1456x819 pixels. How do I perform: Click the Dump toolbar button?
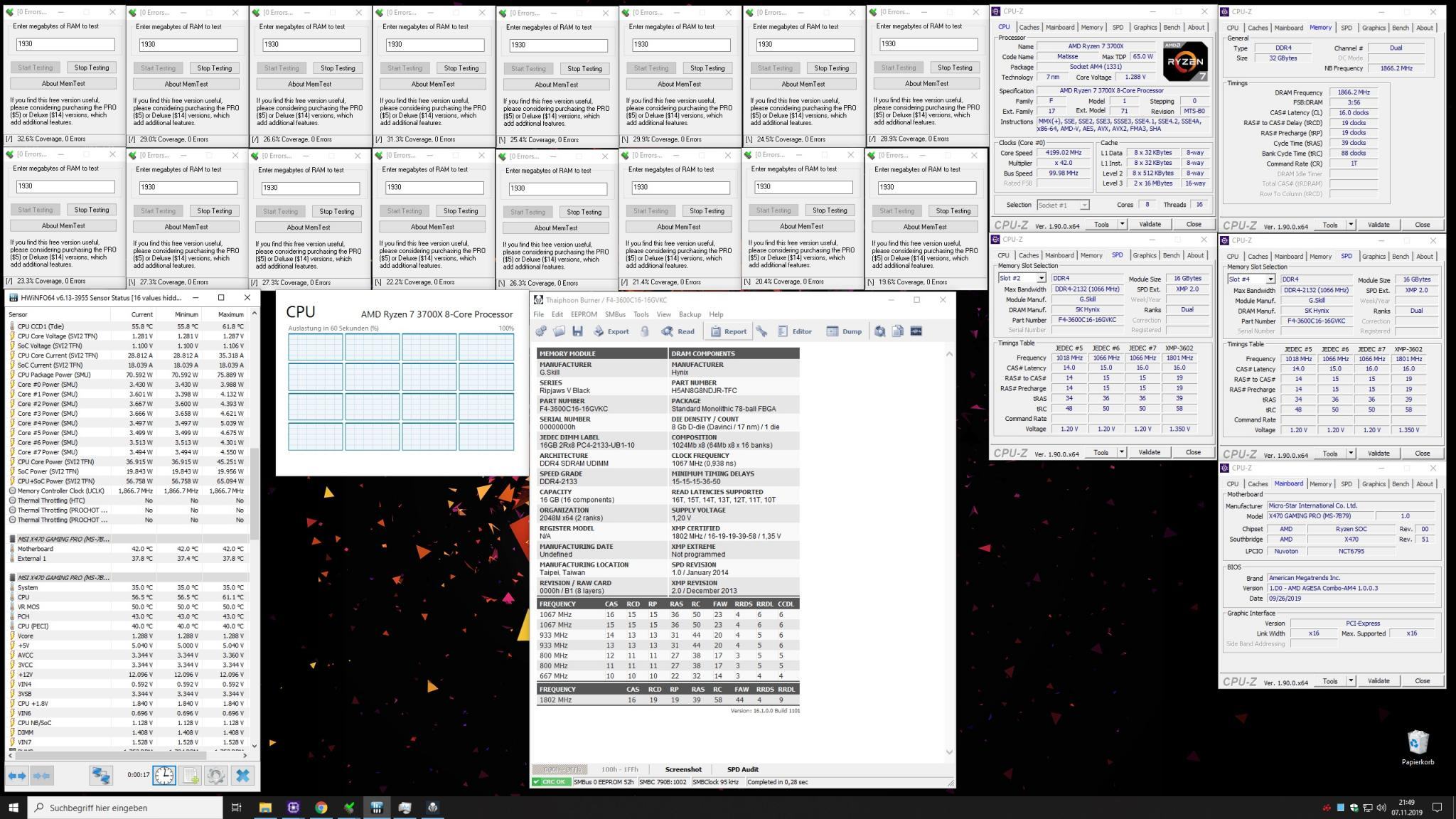click(844, 331)
